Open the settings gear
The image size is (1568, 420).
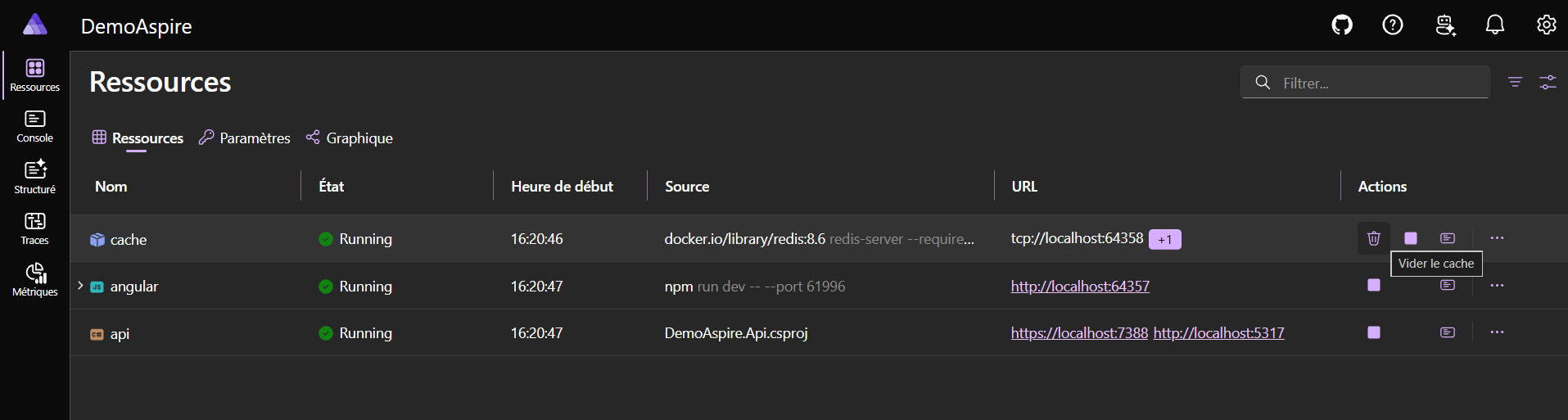coord(1546,25)
